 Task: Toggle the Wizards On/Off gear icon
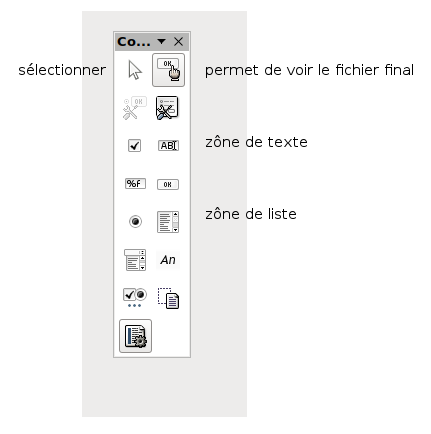[x=135, y=336]
